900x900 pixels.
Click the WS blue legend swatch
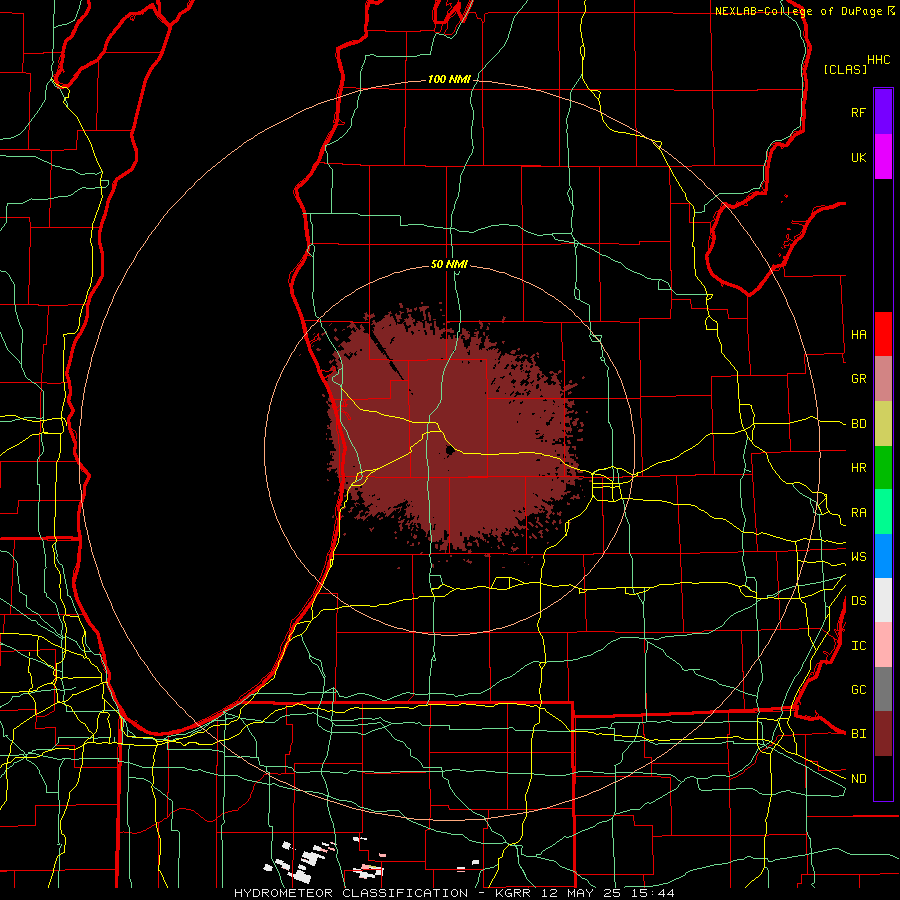pos(883,556)
